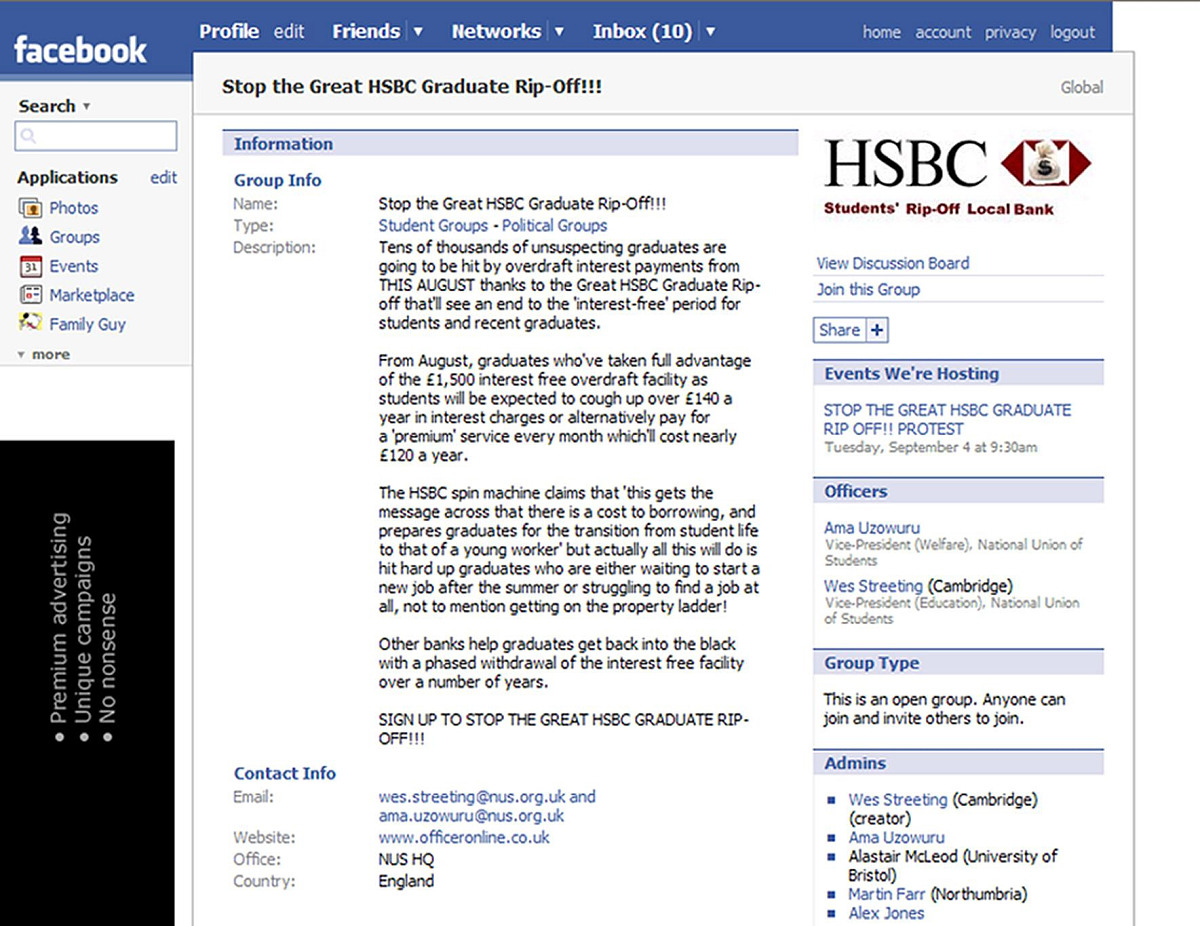Click the Facebook logo

click(80, 49)
